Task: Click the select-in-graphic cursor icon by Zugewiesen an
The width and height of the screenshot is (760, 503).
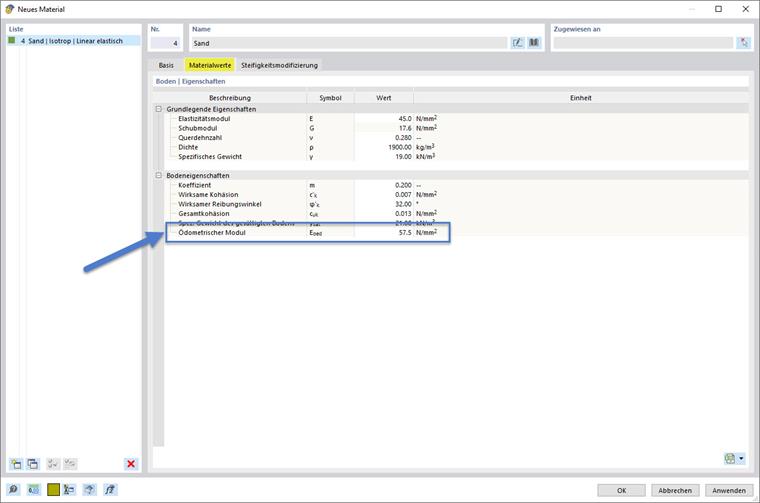Action: pos(744,43)
